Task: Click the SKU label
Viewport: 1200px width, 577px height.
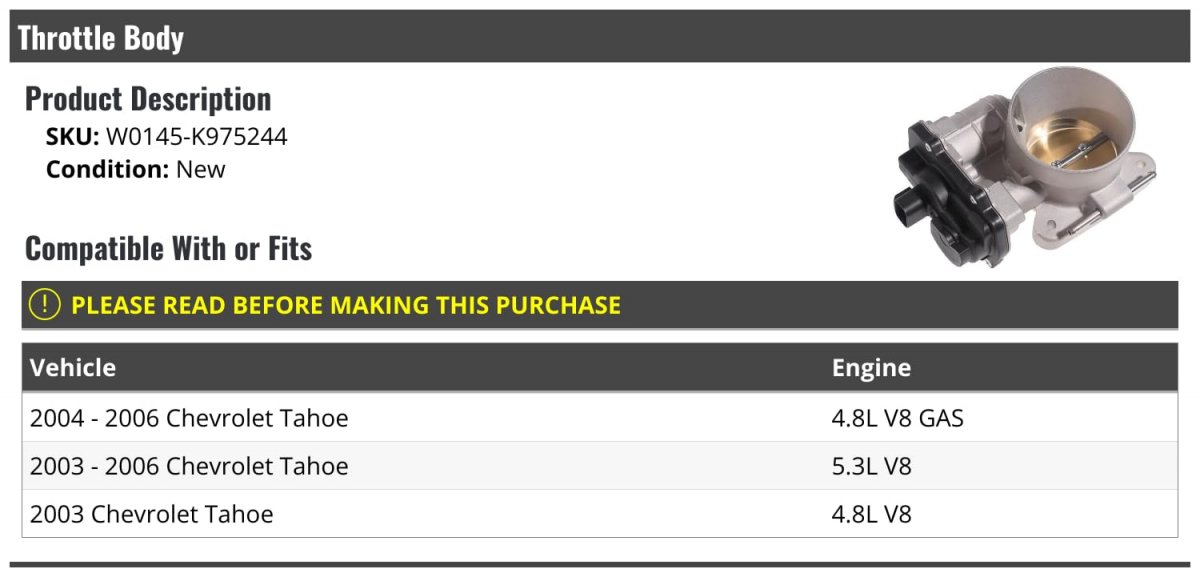Action: 73,137
